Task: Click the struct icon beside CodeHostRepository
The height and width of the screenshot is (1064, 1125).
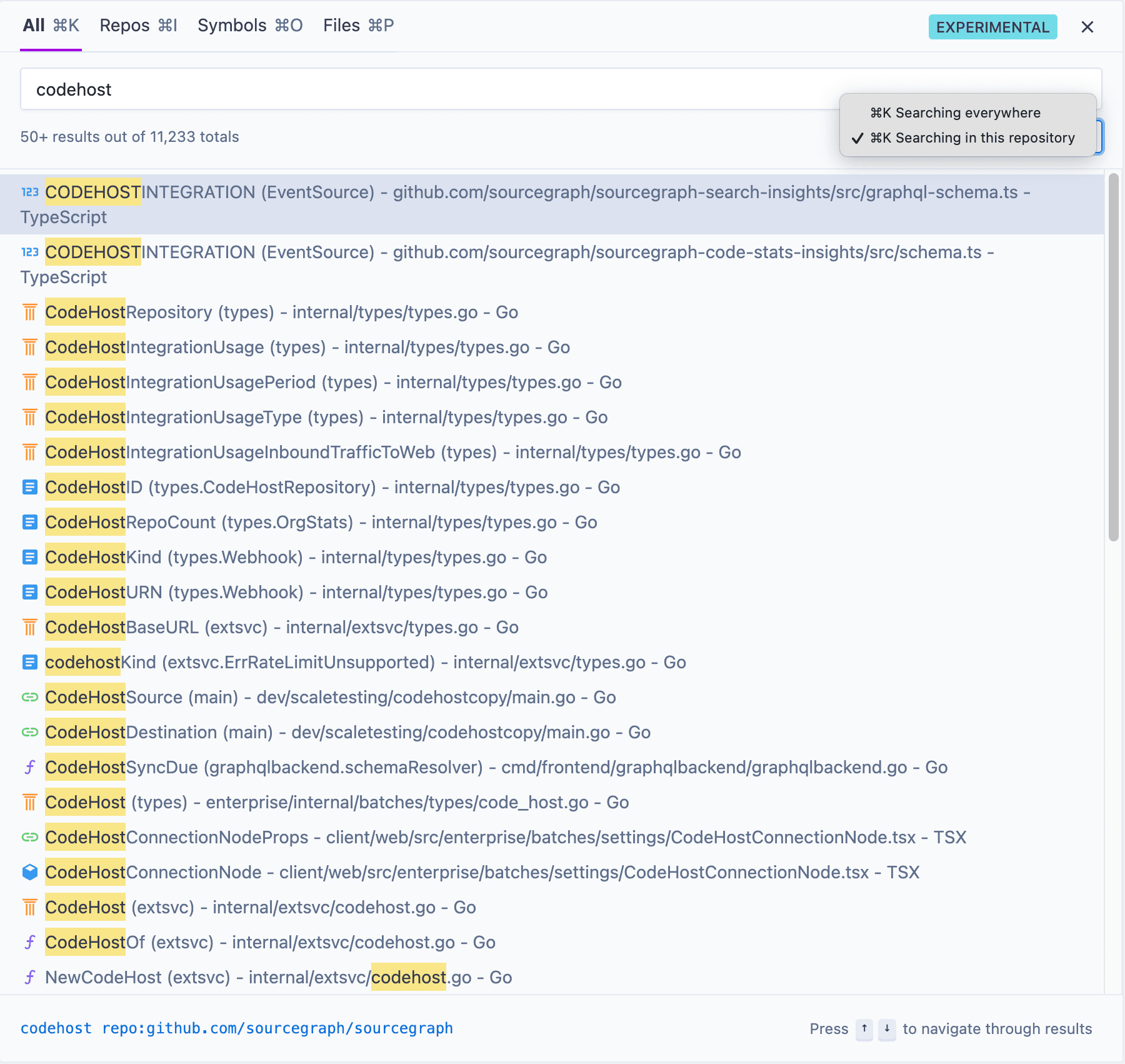Action: click(x=30, y=312)
